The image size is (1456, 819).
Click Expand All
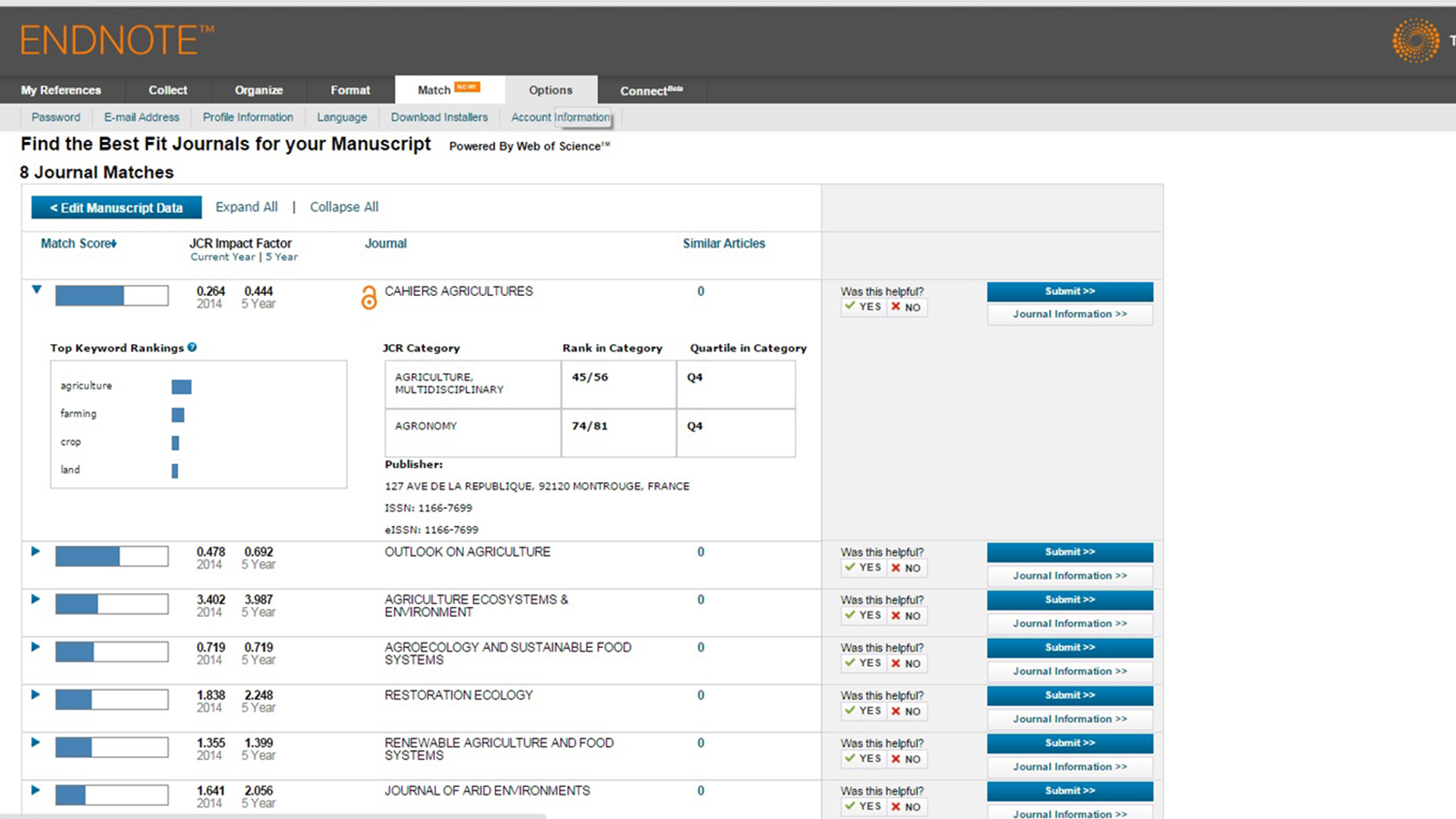pyautogui.click(x=247, y=207)
